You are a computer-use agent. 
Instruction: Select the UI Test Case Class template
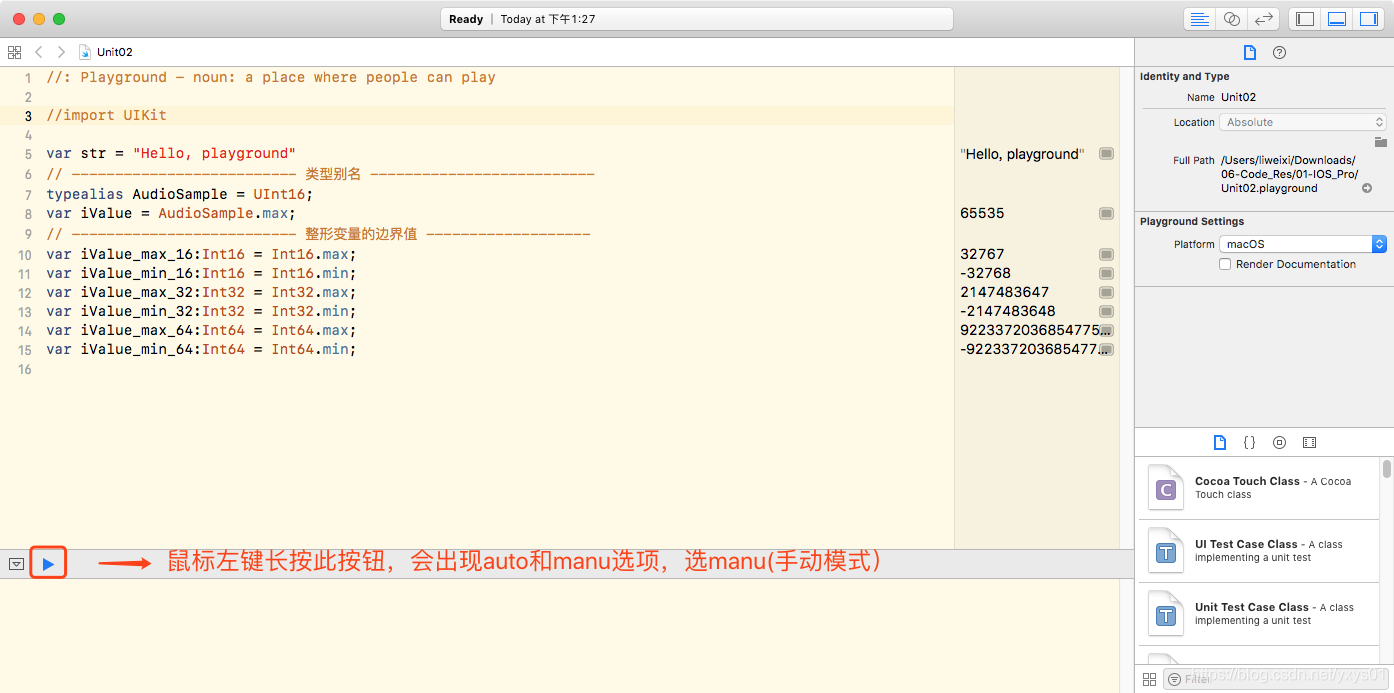(x=1259, y=551)
